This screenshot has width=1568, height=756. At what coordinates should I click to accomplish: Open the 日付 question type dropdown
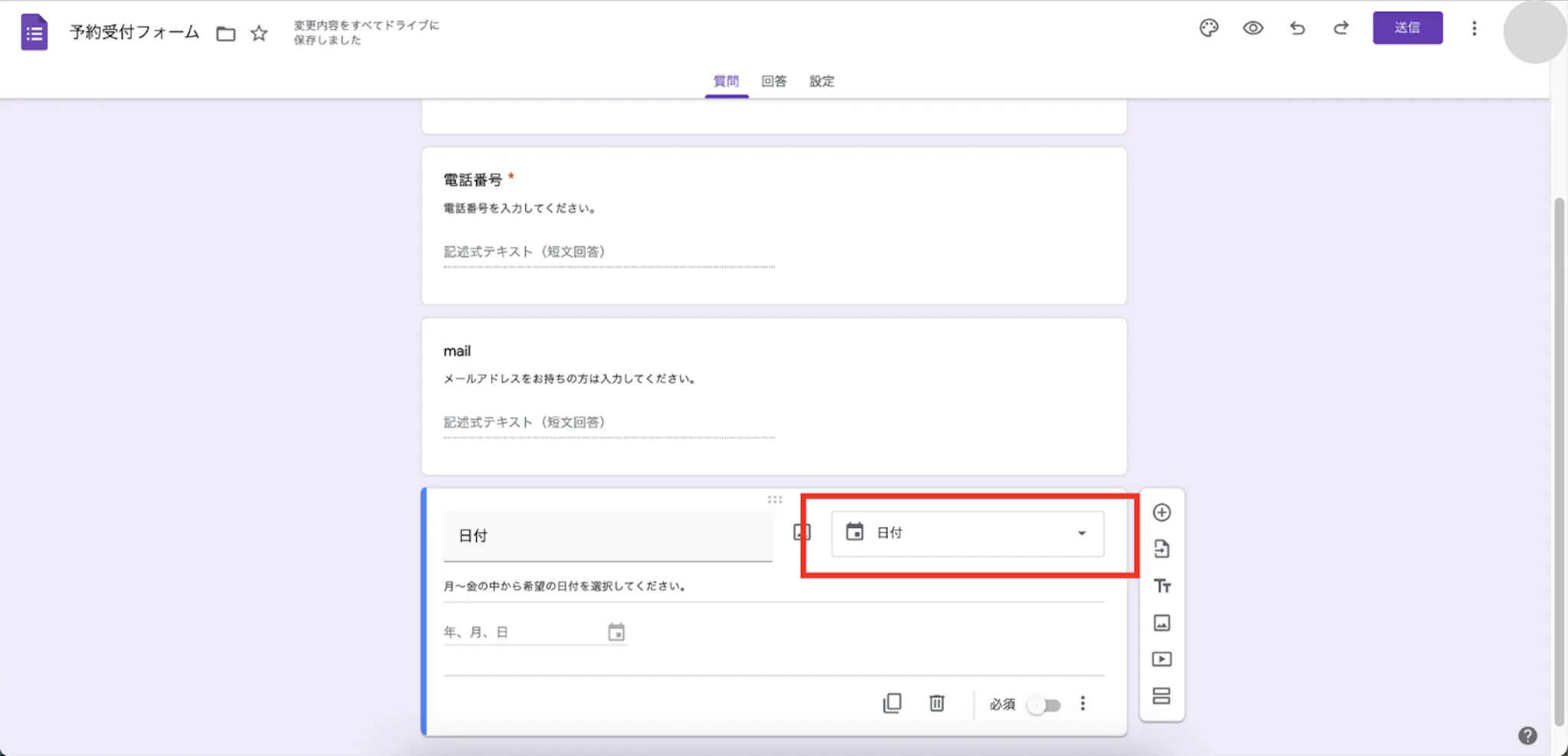pos(967,533)
